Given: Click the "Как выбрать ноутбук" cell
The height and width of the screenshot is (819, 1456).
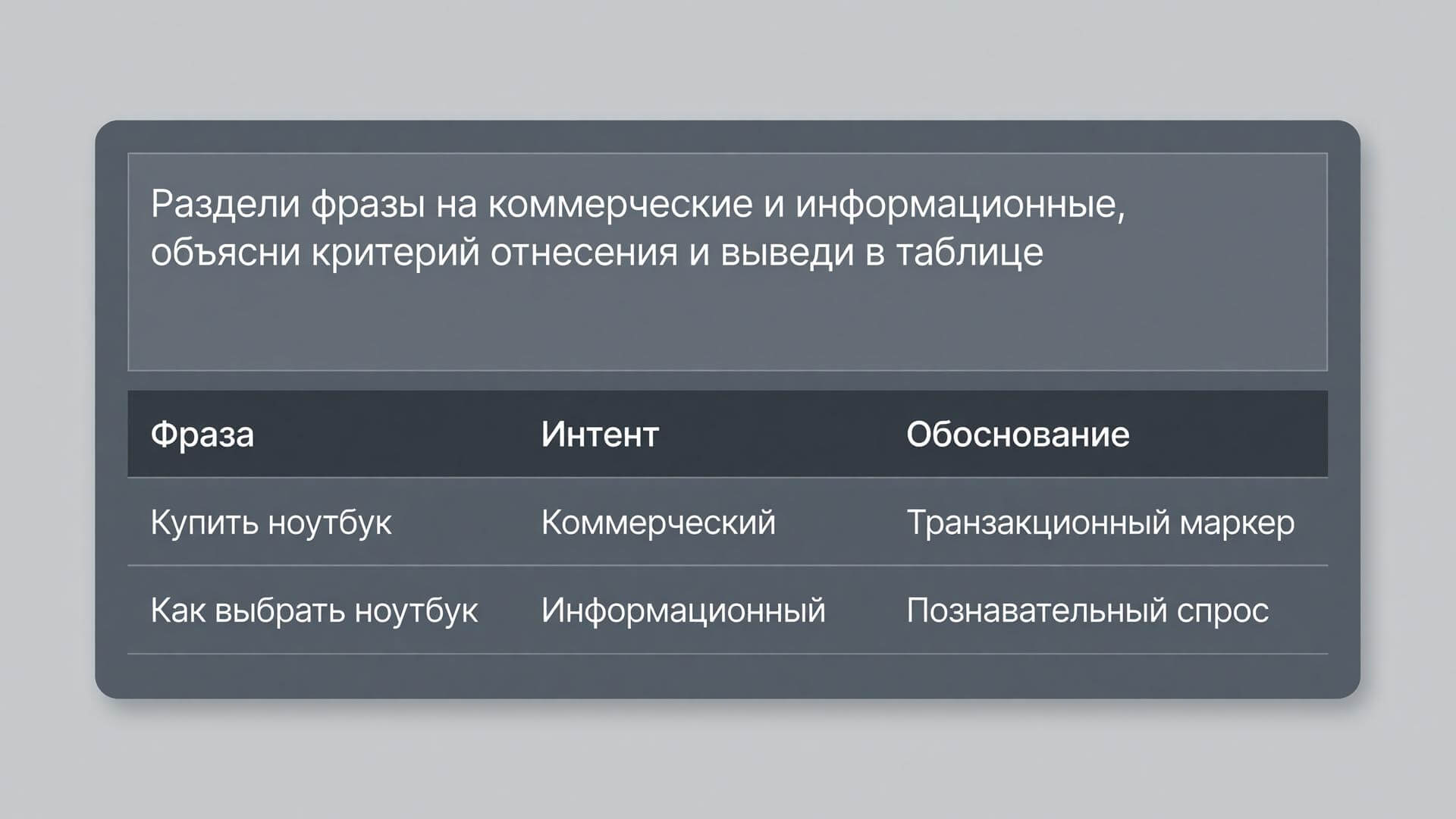Looking at the screenshot, I should point(314,610).
